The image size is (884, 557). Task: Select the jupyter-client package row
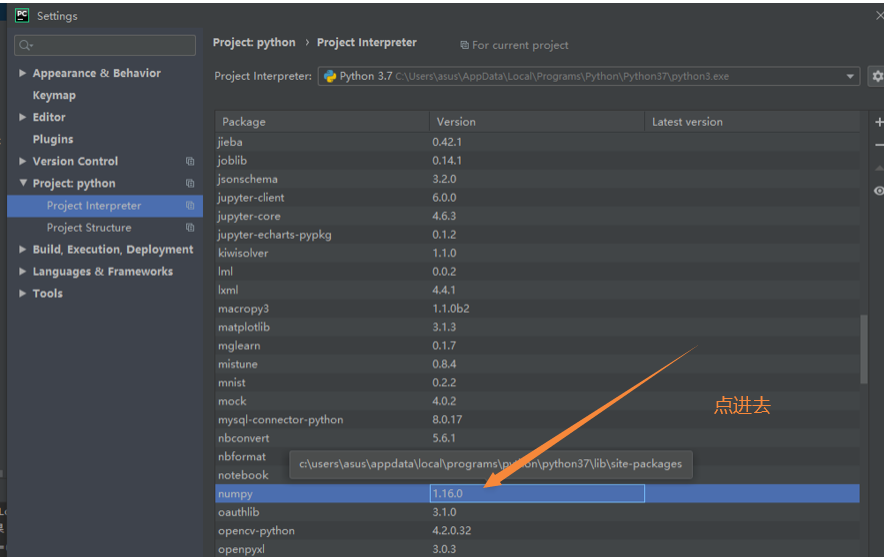(x=537, y=198)
